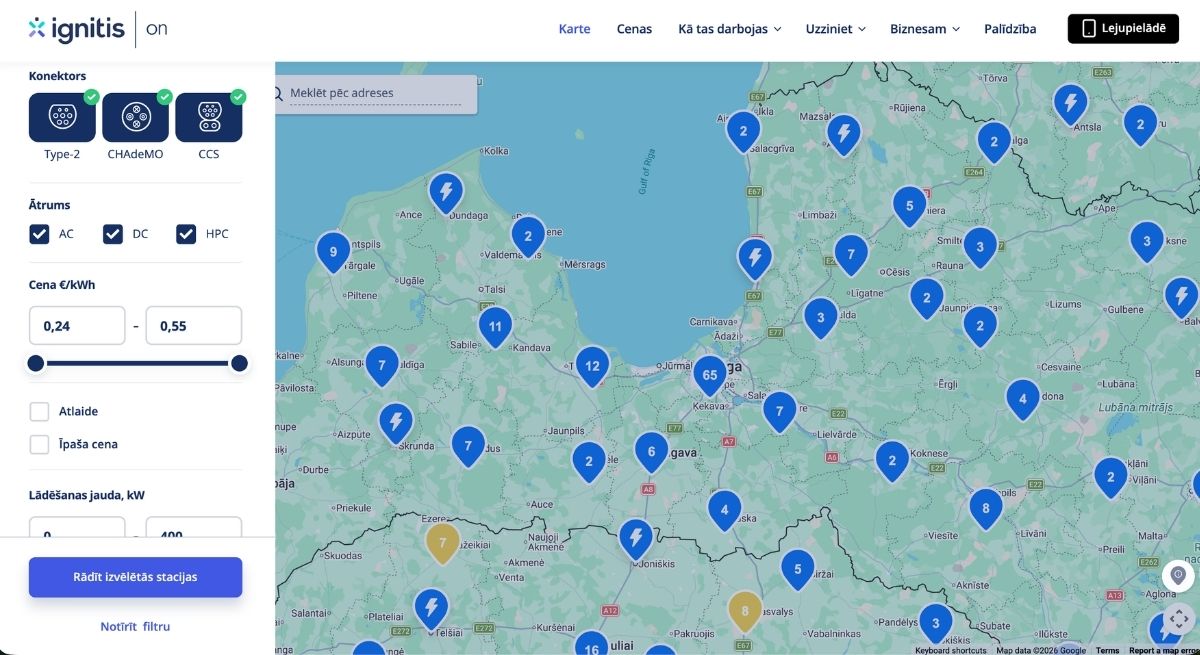Open the cluster marker showing 9 near Ventspils
Viewport: 1200px width, 655px height.
coord(333,254)
